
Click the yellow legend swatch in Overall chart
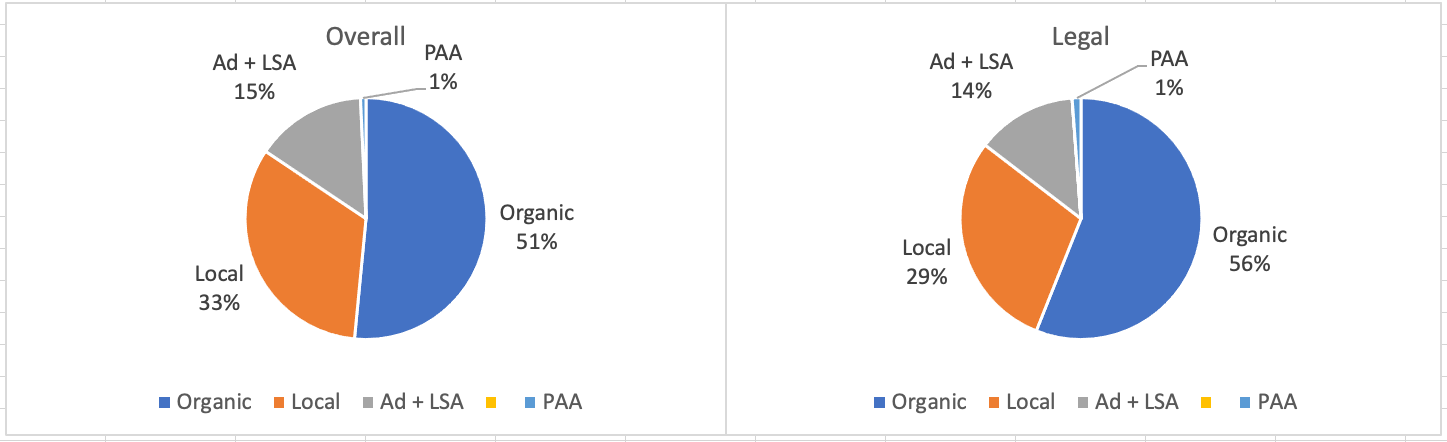point(489,403)
